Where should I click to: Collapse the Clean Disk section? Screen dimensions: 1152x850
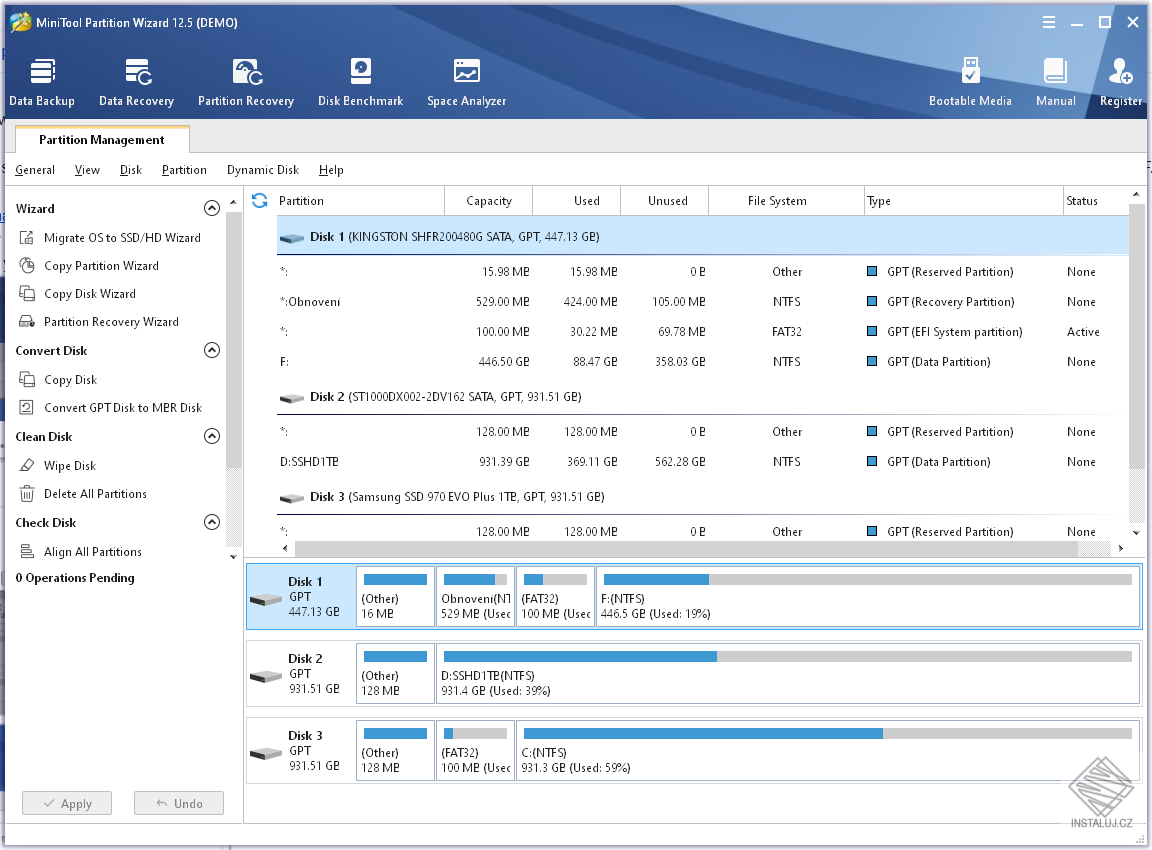[x=211, y=437]
